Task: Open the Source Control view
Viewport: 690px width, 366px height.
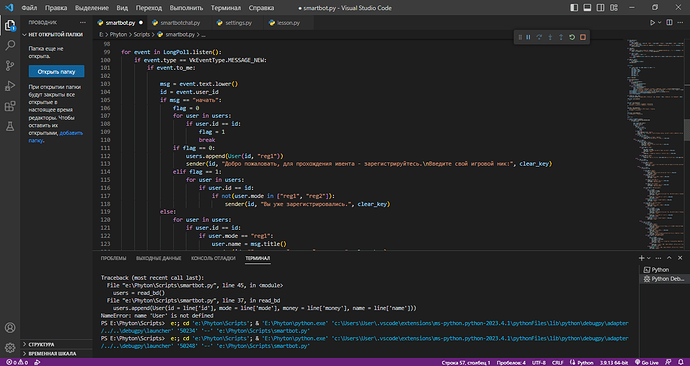Action: click(x=10, y=66)
